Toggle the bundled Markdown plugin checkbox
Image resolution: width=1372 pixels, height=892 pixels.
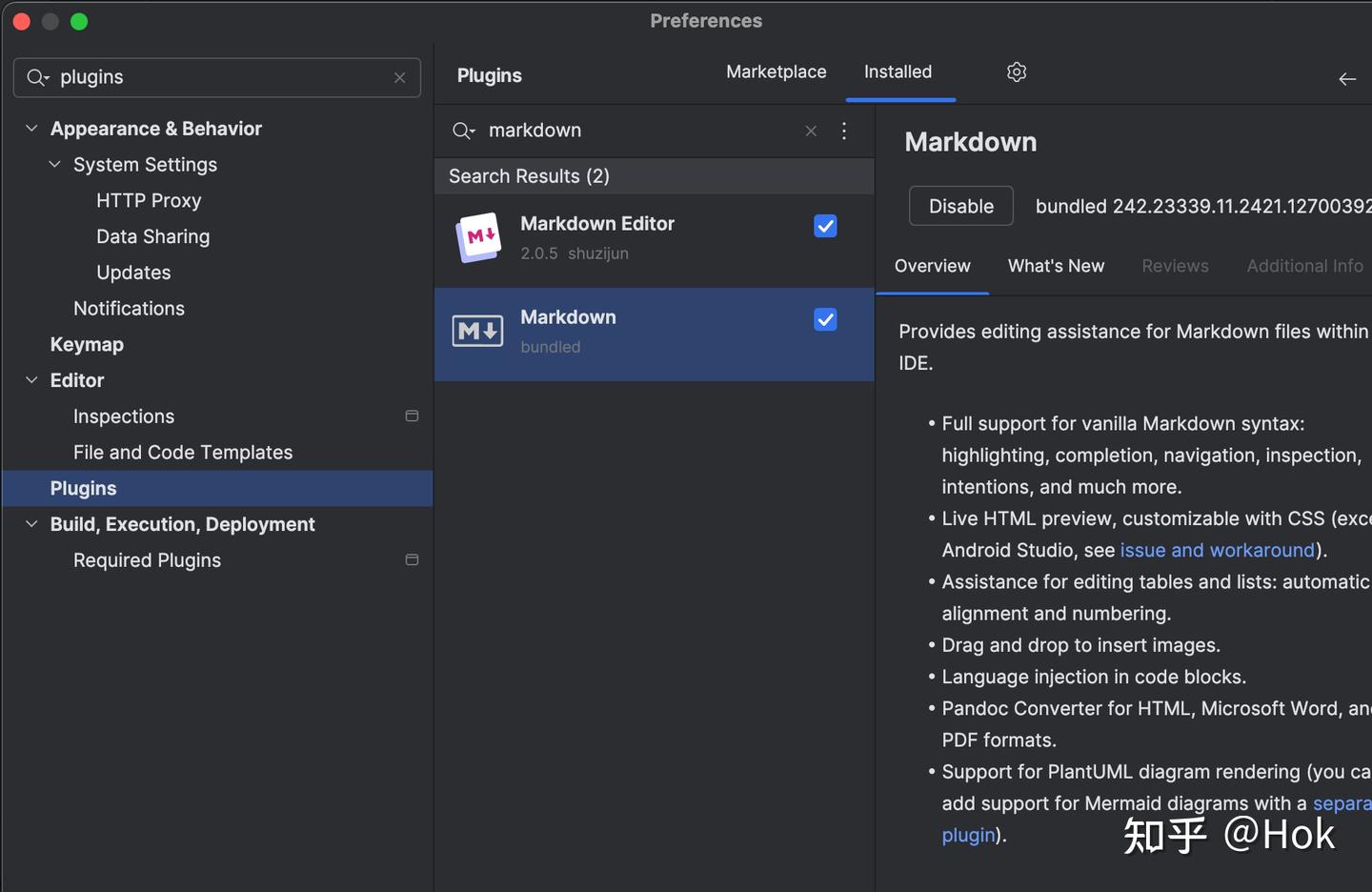pyautogui.click(x=825, y=320)
